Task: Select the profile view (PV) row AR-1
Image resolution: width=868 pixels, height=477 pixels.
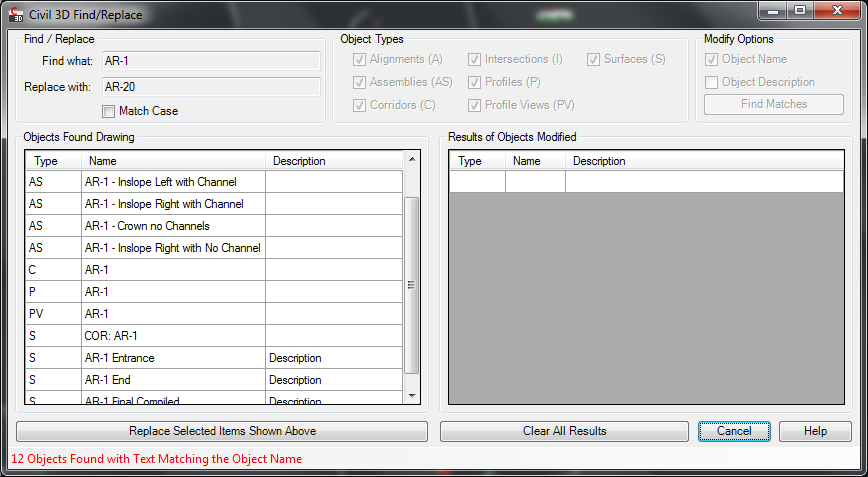Action: point(214,314)
